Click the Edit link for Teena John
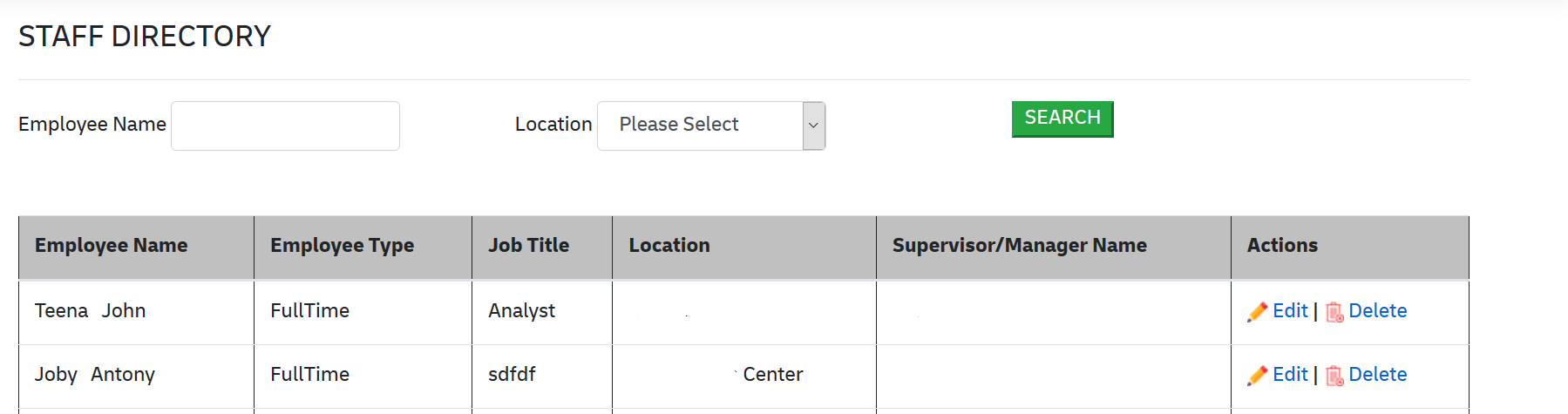 pyautogui.click(x=1290, y=311)
